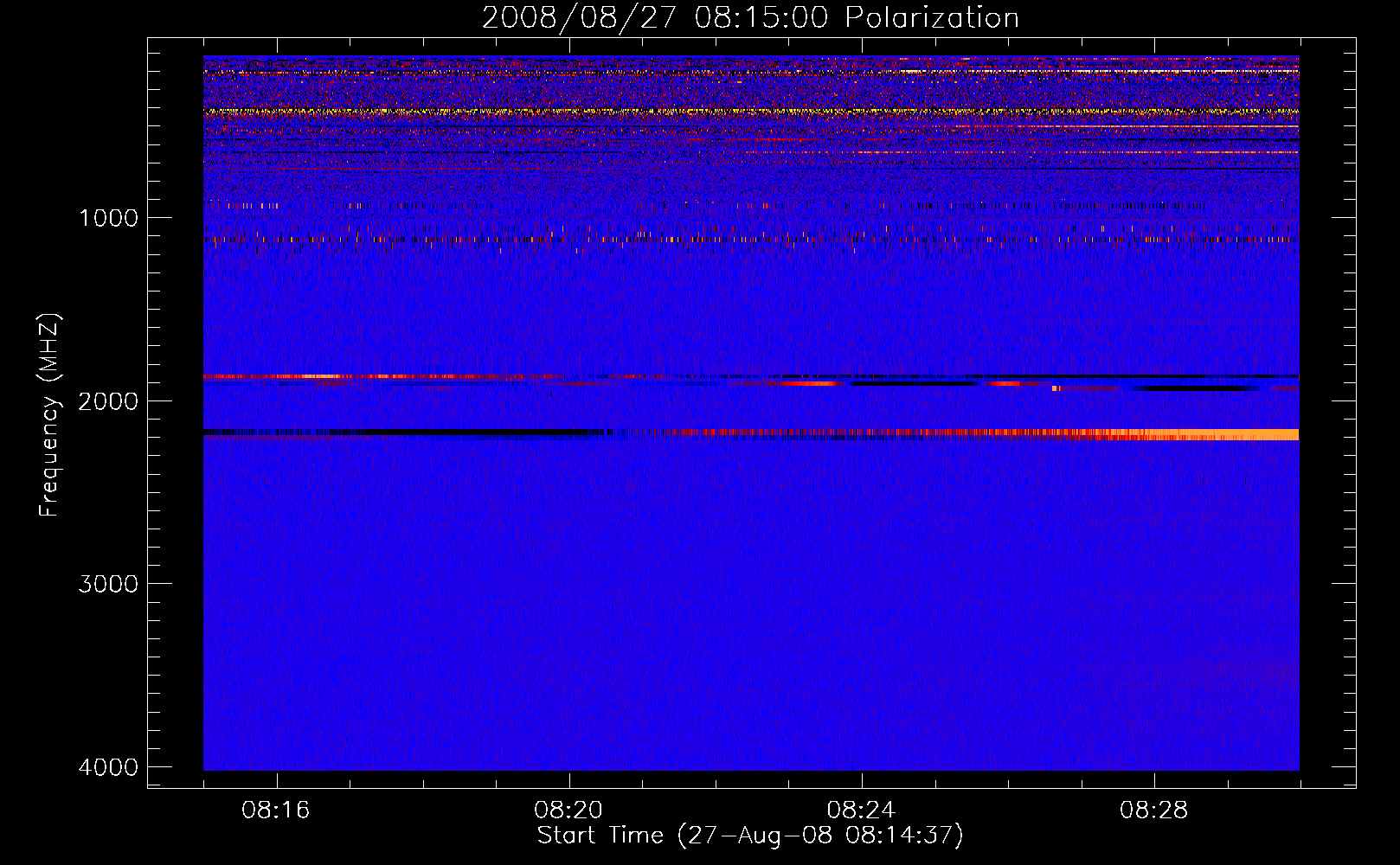Click the 4000 frequency tick label

tap(108, 767)
